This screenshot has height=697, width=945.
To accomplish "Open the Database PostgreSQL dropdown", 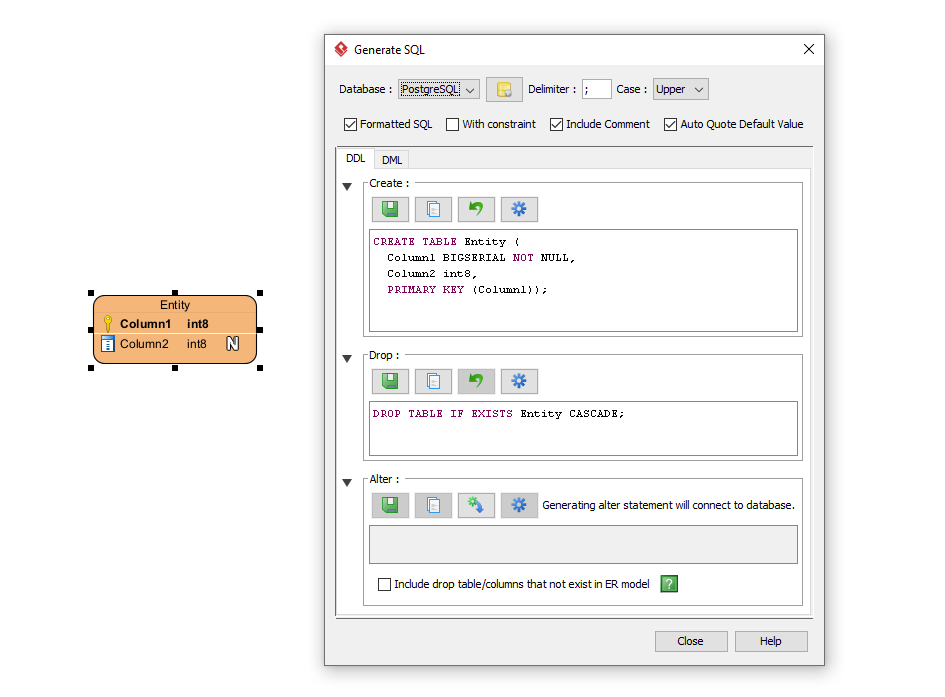I will tap(438, 89).
